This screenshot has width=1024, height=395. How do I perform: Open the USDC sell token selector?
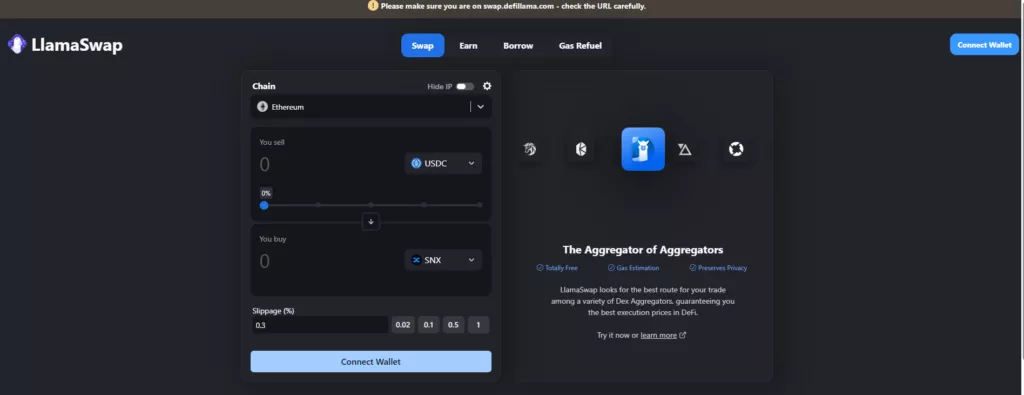pyautogui.click(x=443, y=163)
